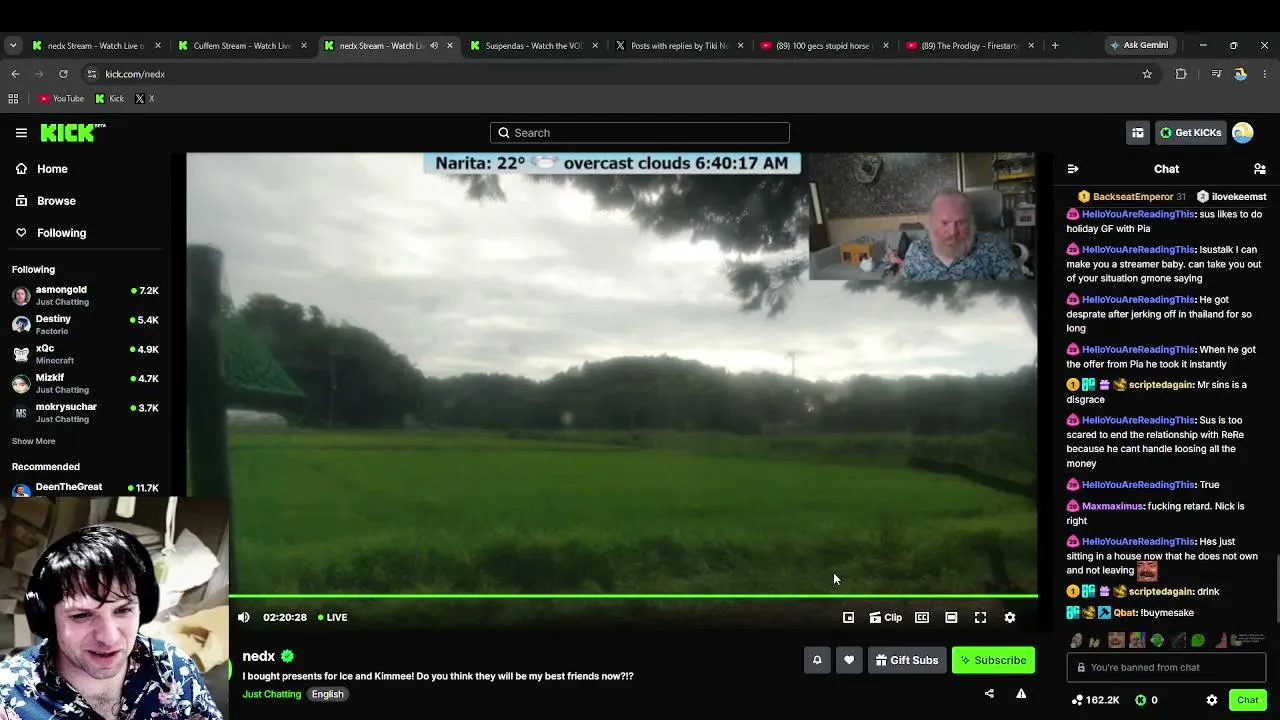The height and width of the screenshot is (720, 1280).
Task: Click the nedx verified badge
Action: click(288, 656)
